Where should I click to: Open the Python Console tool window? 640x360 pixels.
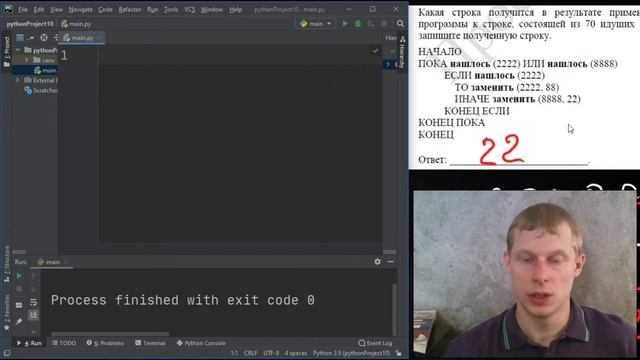pos(201,343)
